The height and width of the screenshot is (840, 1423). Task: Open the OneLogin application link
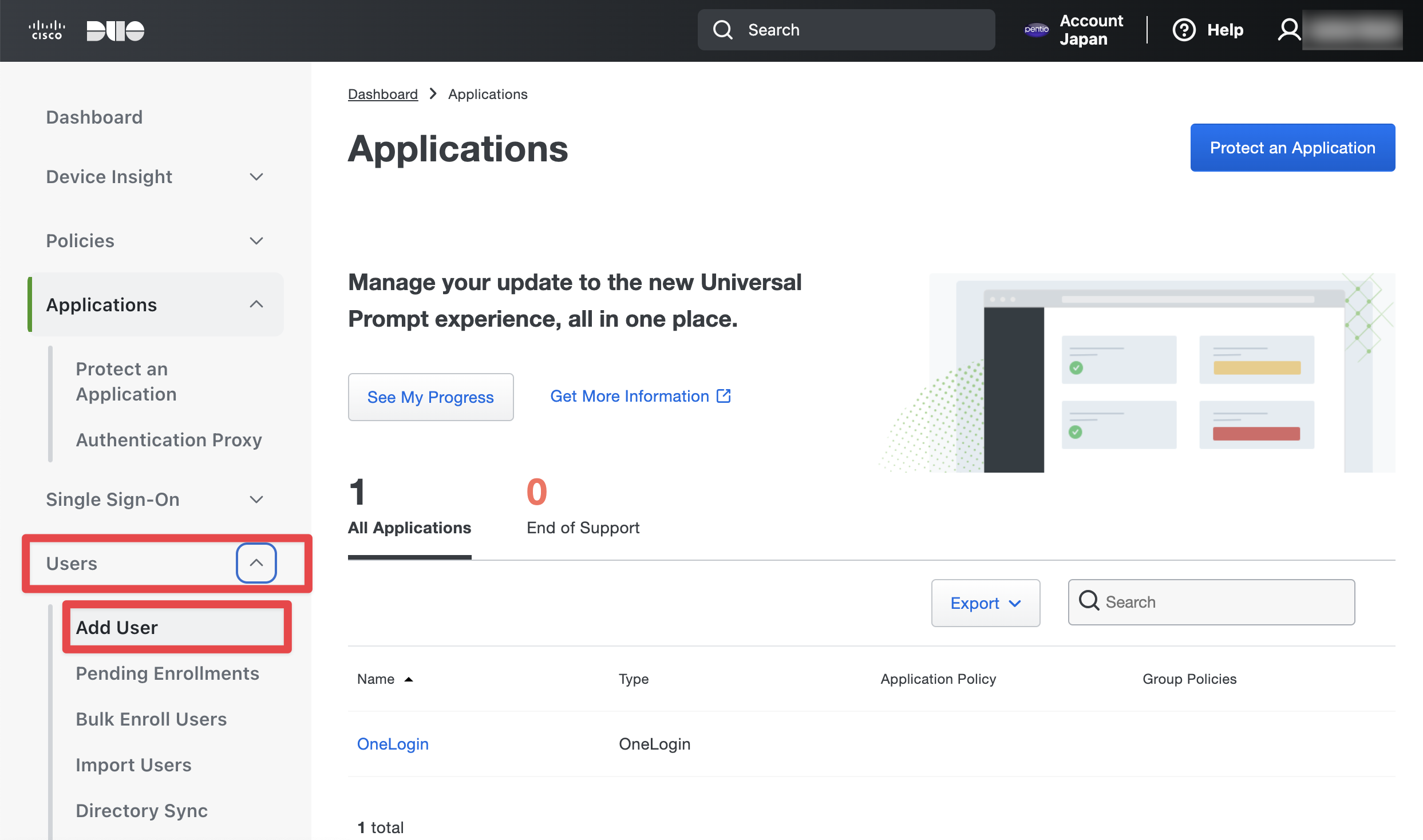pyautogui.click(x=393, y=744)
